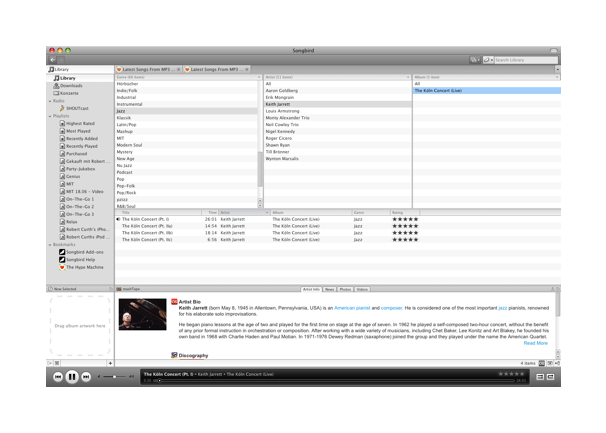Click the mute speaker icon left of volume
The height and width of the screenshot is (433, 606).
pos(99,377)
